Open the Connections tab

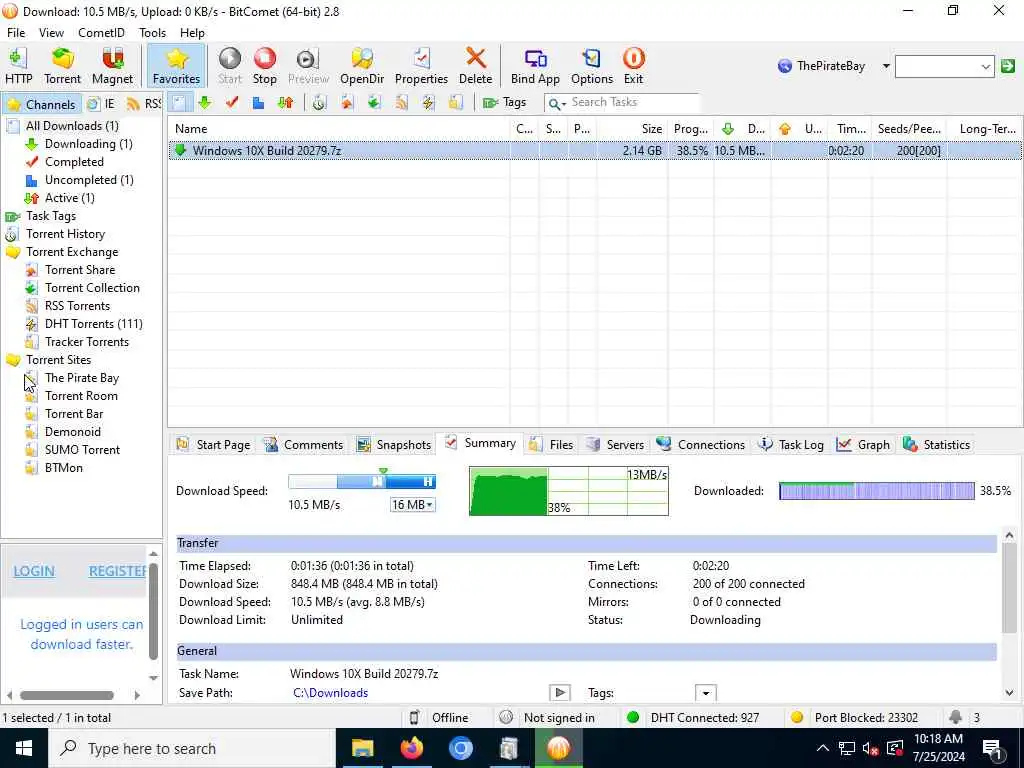point(701,445)
